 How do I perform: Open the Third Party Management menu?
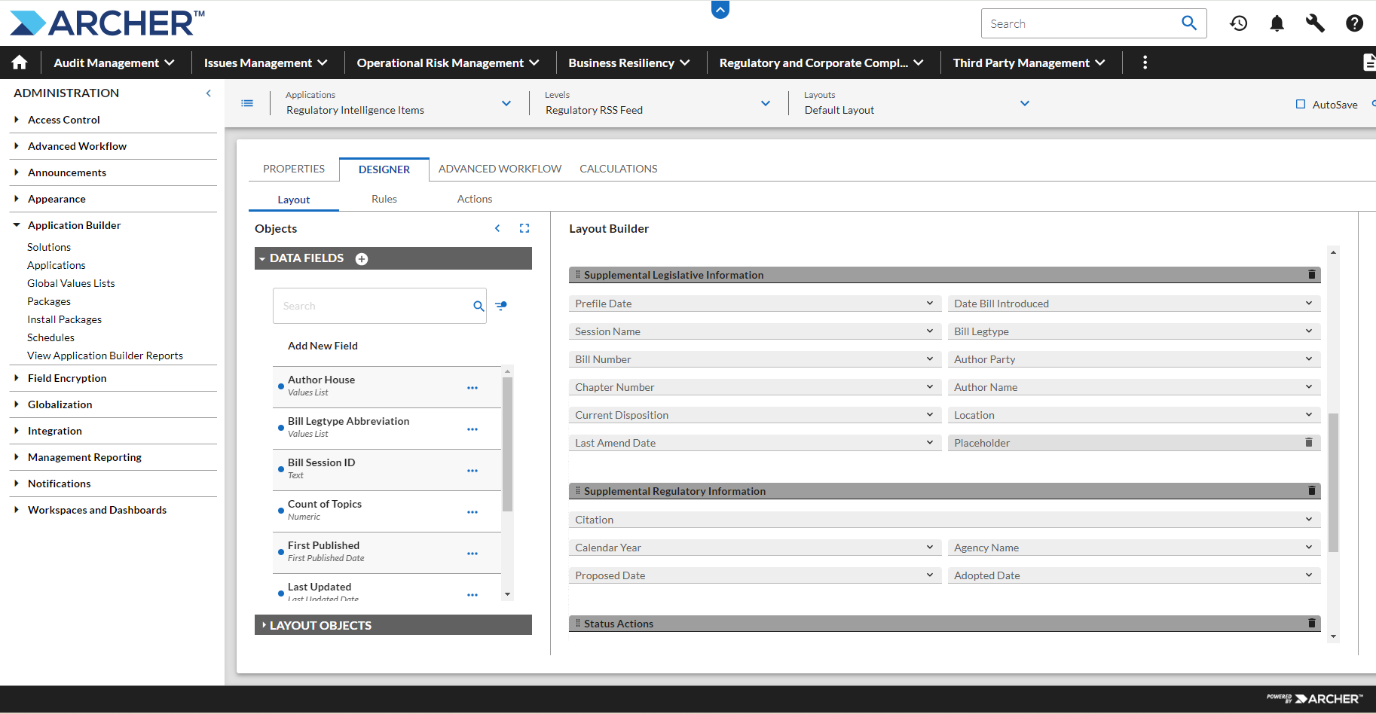1029,62
